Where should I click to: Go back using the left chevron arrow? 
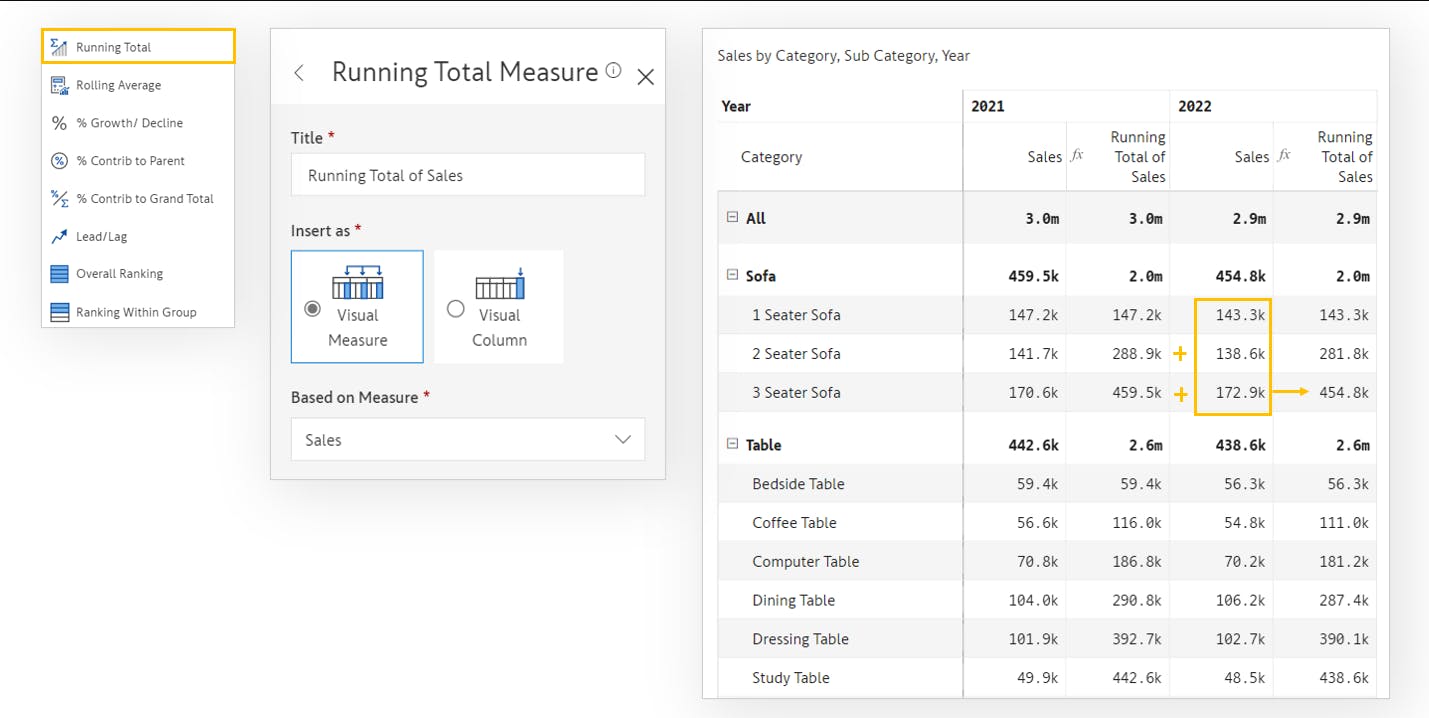click(x=299, y=73)
